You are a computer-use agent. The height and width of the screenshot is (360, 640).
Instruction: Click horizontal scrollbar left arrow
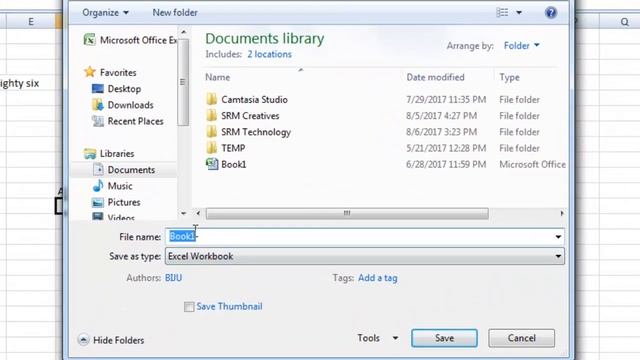pyautogui.click(x=198, y=213)
